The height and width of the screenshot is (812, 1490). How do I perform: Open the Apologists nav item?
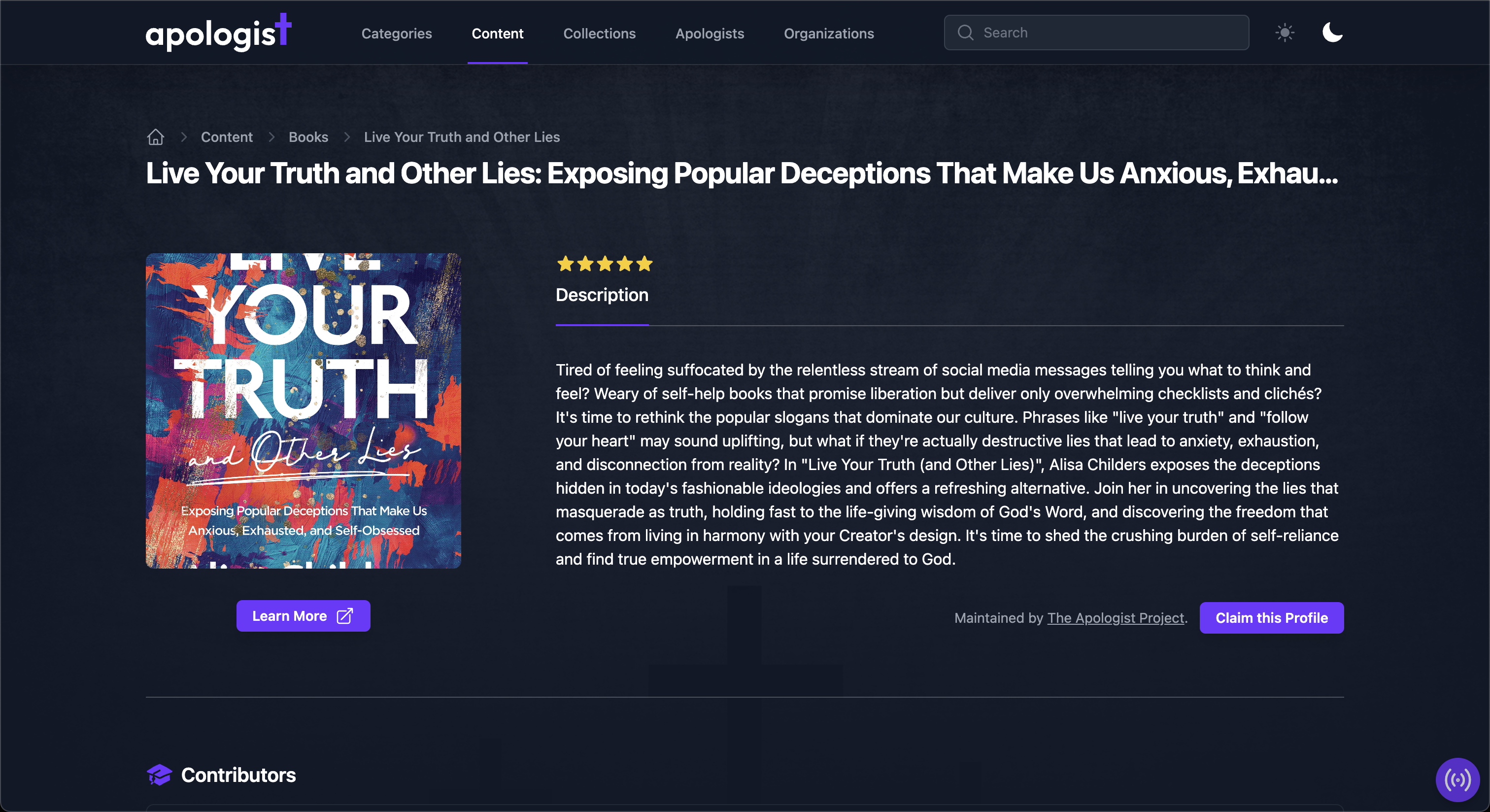710,34
